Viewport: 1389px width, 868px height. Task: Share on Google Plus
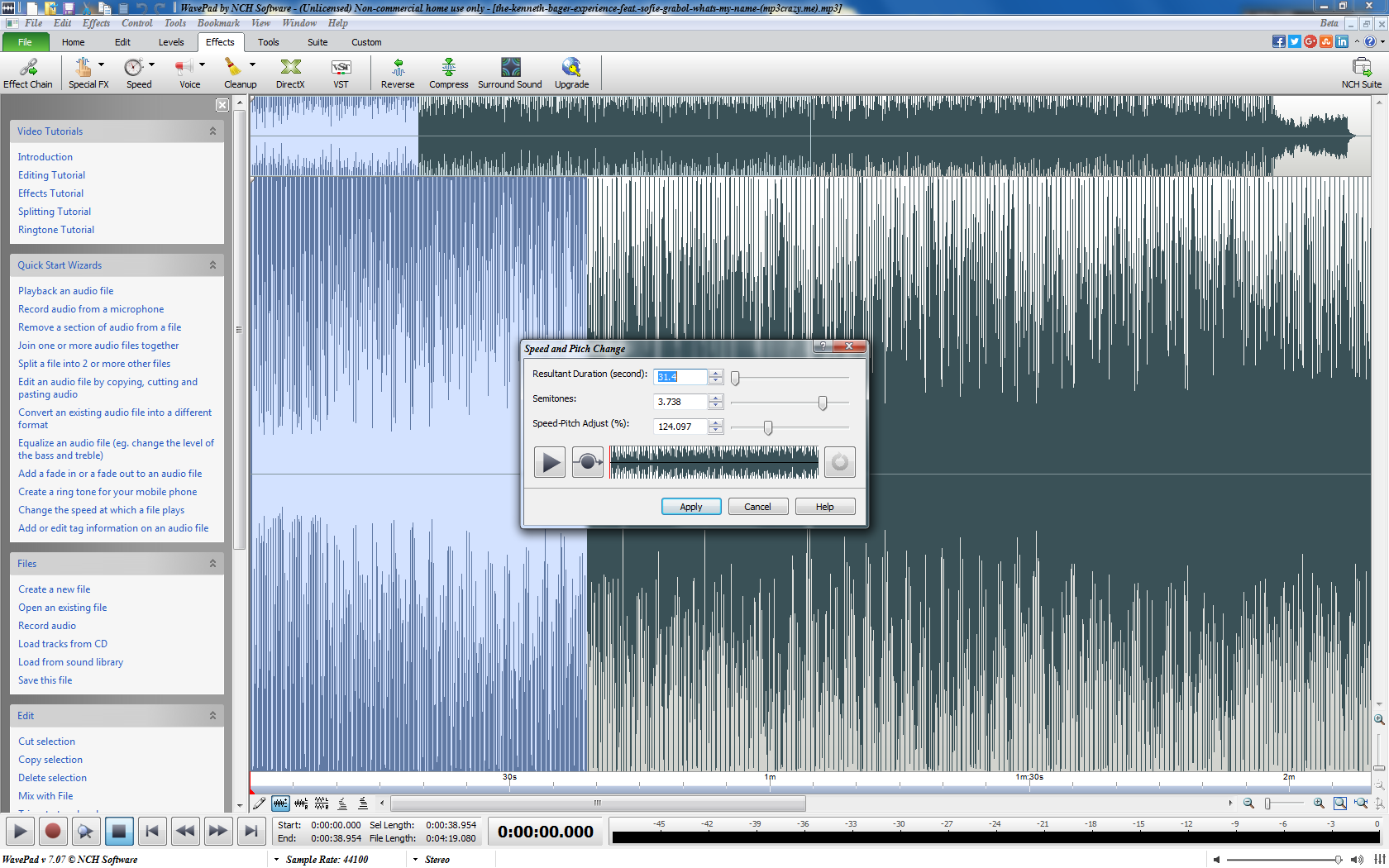click(x=1310, y=41)
